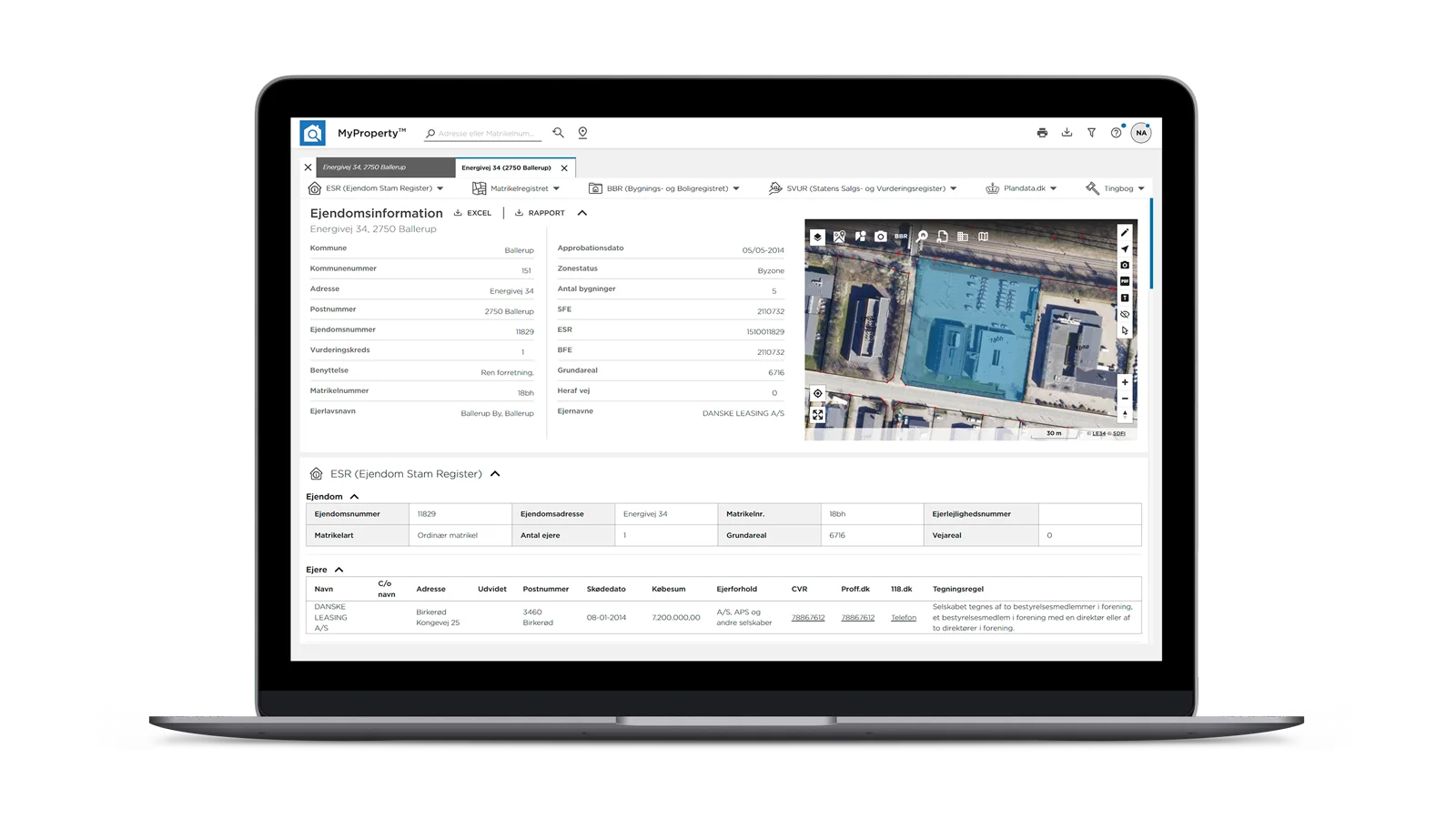Open the CVR link 78867612 for Danske Leasing
The image size is (1456, 819).
[808, 617]
